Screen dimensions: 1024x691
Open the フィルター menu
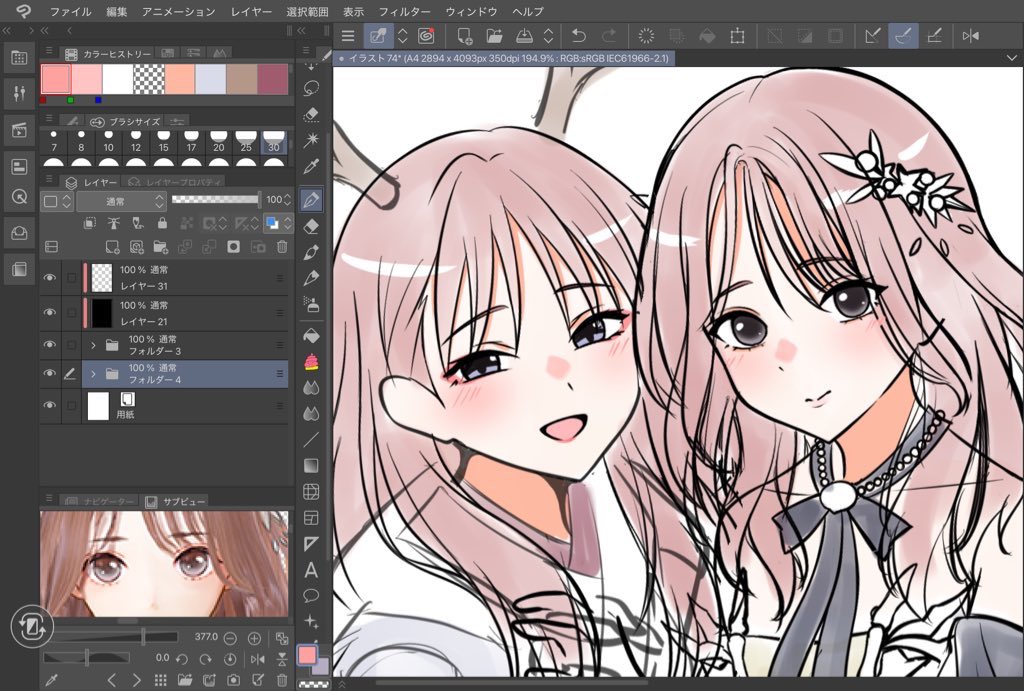[404, 12]
